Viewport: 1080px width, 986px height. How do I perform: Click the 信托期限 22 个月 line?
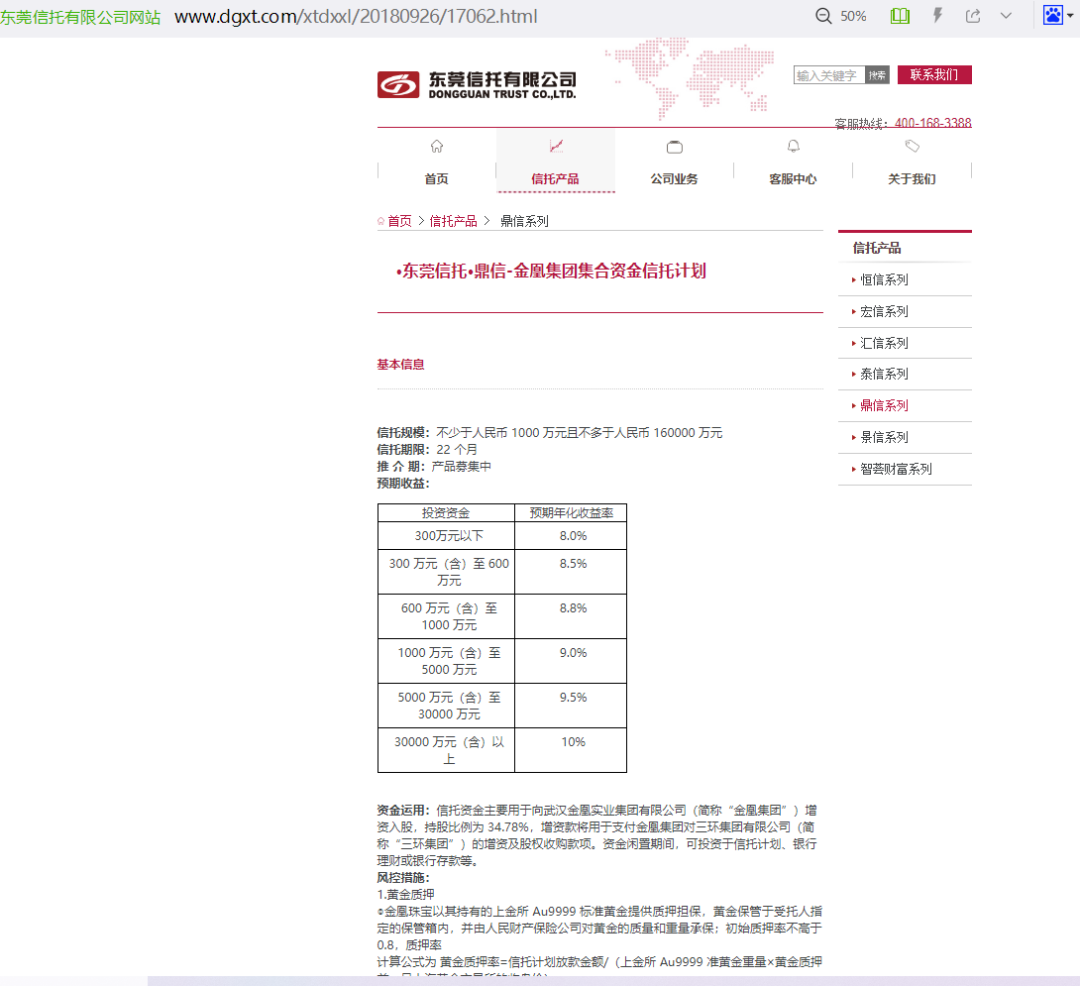(427, 450)
